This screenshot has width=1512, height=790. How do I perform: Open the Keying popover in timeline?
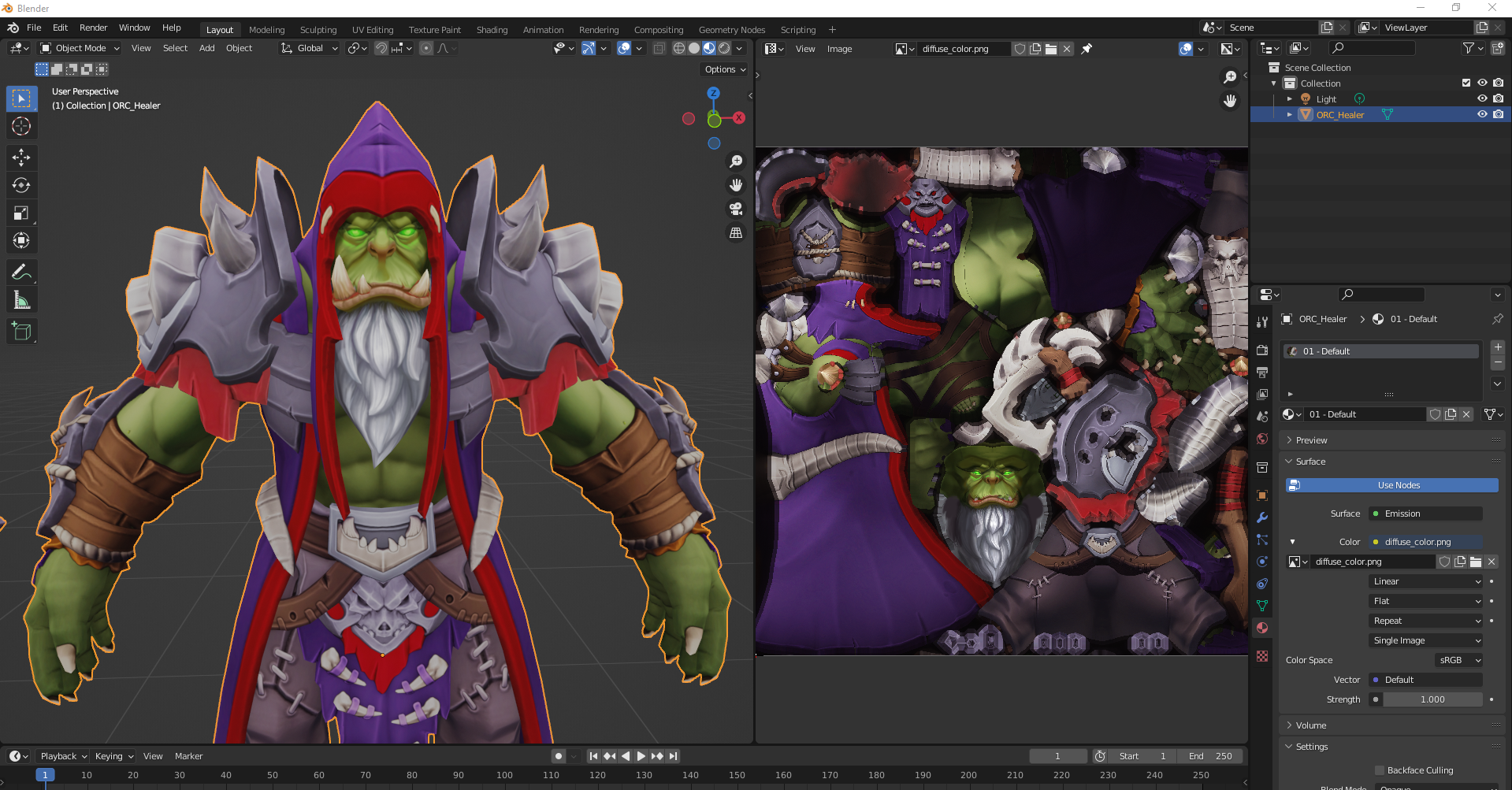click(114, 756)
